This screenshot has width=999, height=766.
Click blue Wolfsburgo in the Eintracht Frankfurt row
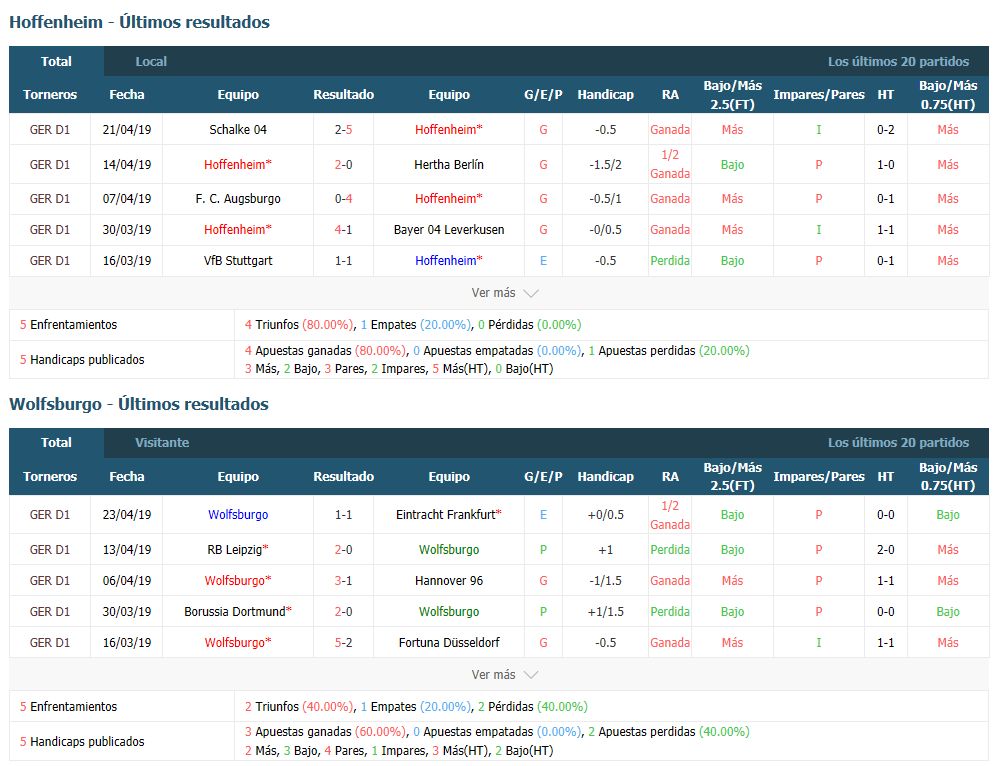tap(238, 515)
